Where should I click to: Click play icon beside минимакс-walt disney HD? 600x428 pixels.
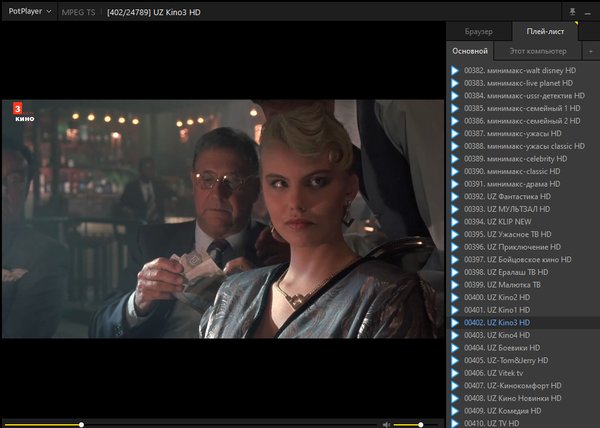(x=455, y=70)
